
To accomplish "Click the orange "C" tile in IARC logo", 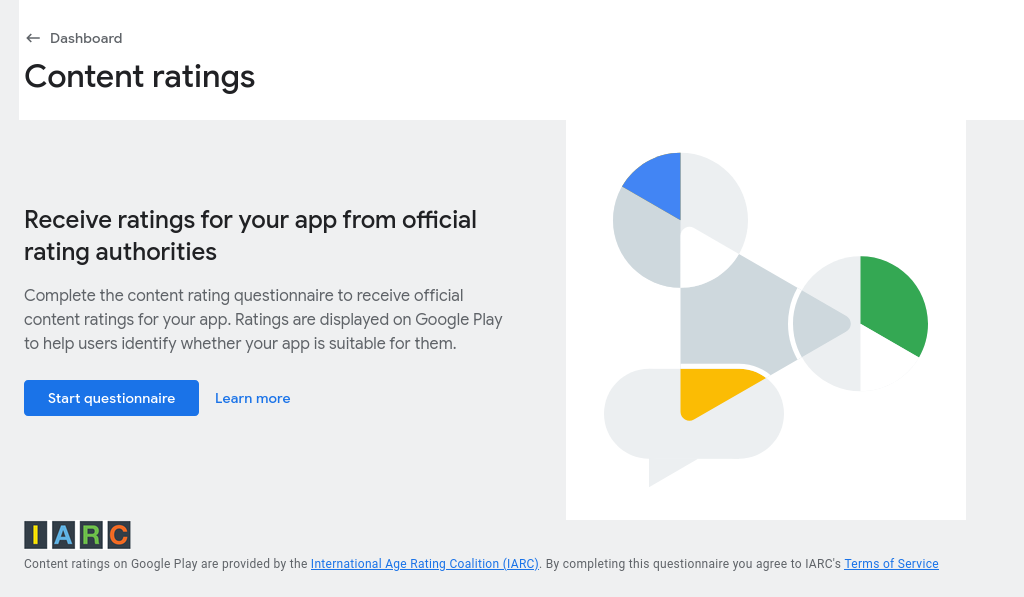I will tap(118, 535).
